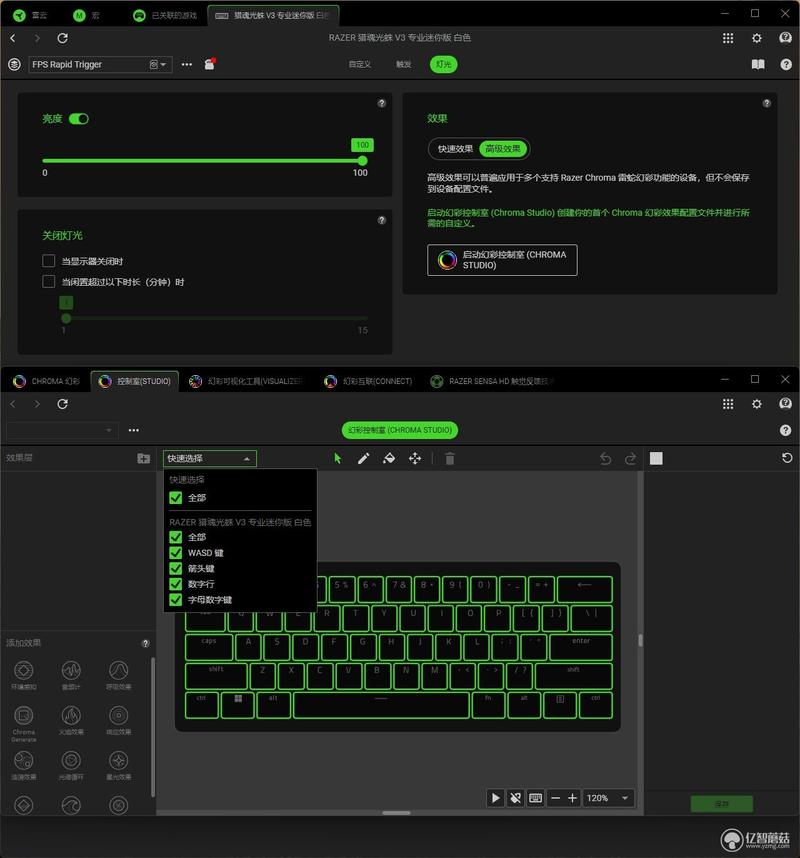Open 自定义 customize tab

point(360,65)
